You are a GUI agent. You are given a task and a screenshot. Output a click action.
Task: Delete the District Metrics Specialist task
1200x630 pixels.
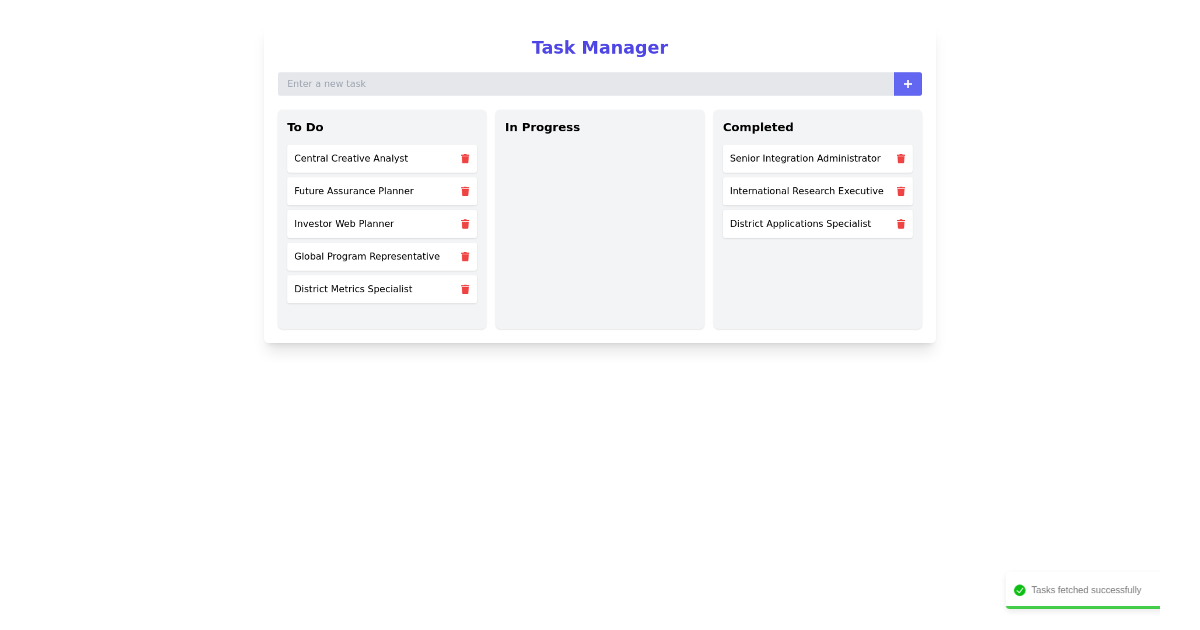[465, 289]
